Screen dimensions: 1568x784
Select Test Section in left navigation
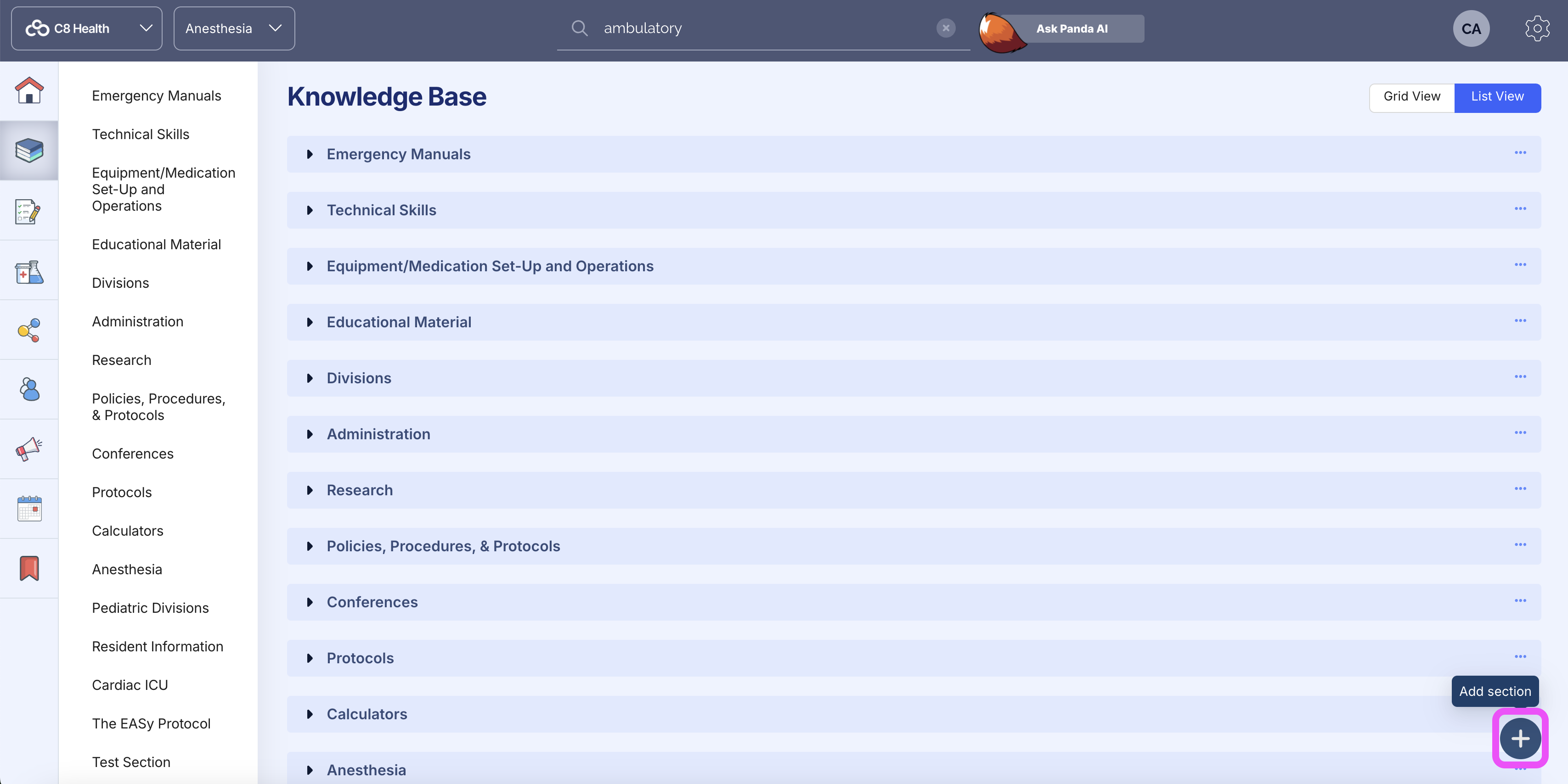[x=131, y=762]
